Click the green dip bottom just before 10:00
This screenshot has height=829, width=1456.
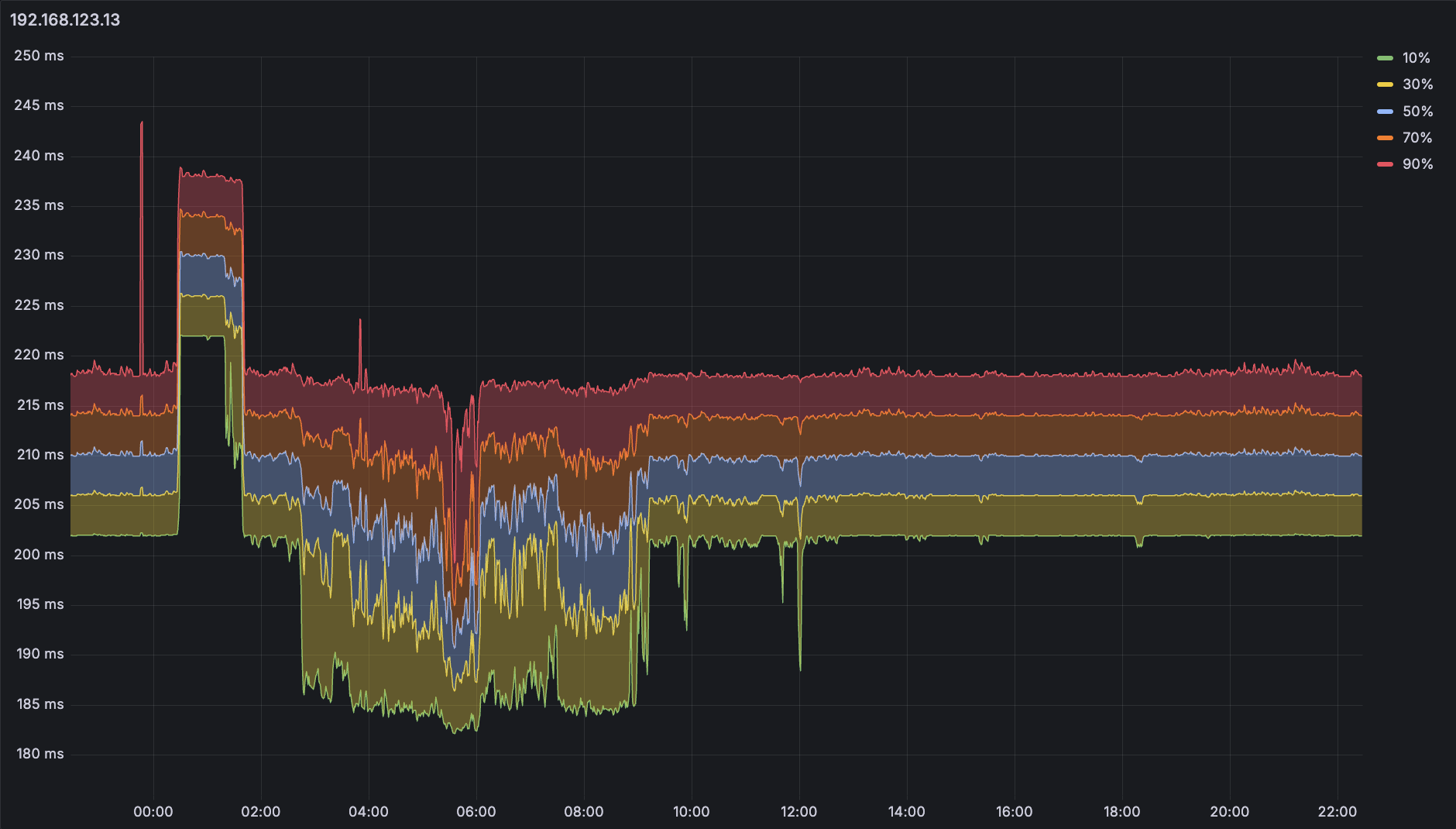click(685, 628)
